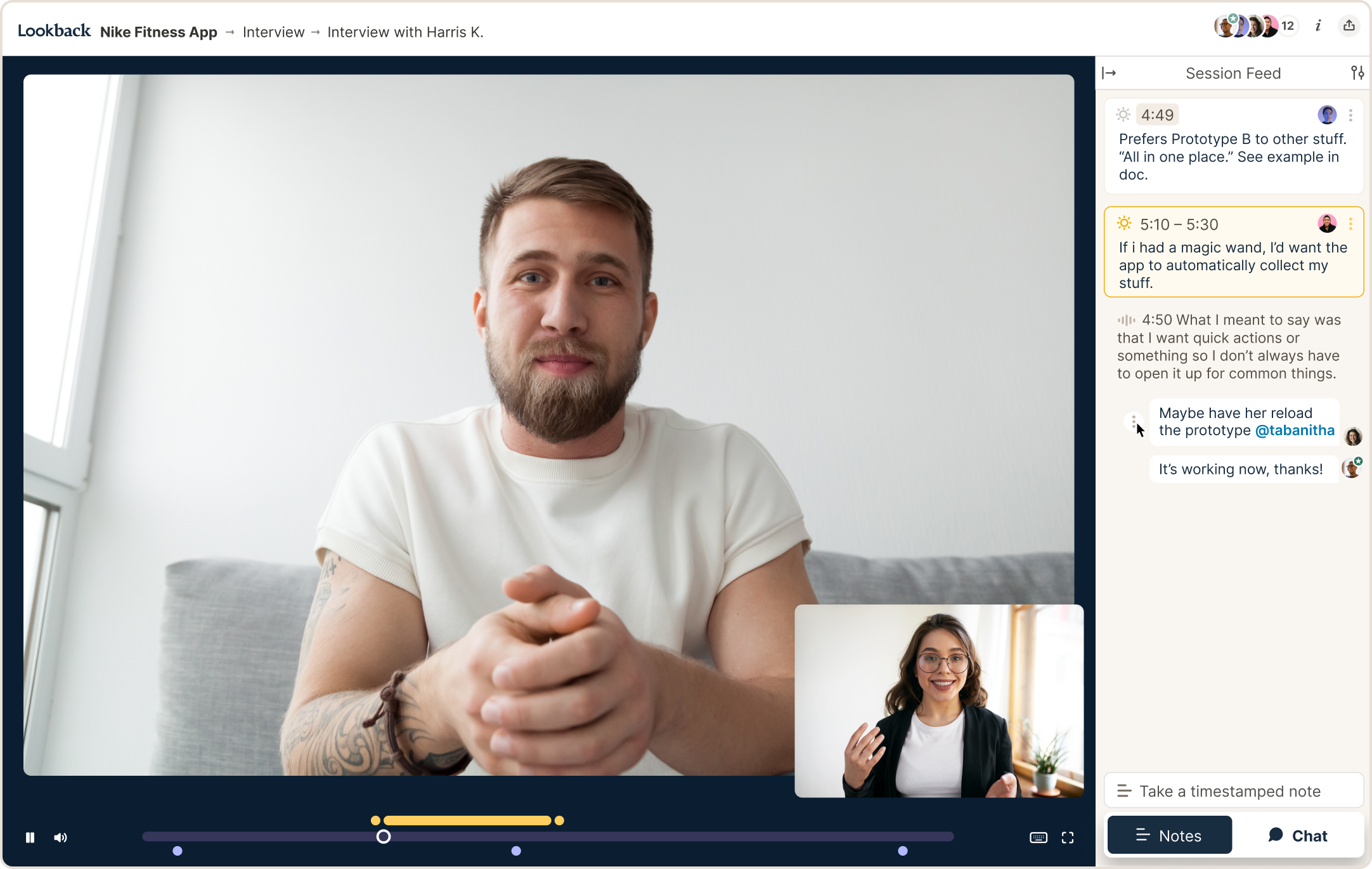The image size is (1372, 869).
Task: Click the highlight sun icon on the 4:49 note
Action: pos(1123,114)
